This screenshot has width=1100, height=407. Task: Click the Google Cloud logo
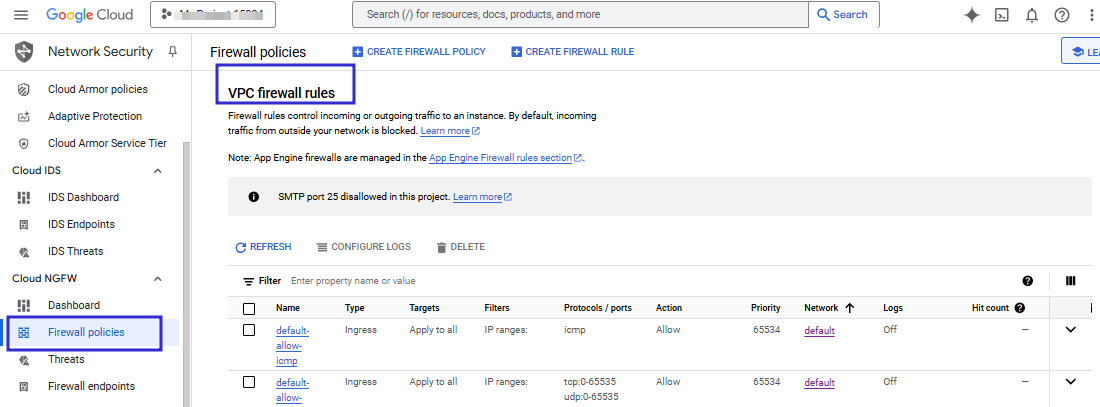click(x=90, y=15)
